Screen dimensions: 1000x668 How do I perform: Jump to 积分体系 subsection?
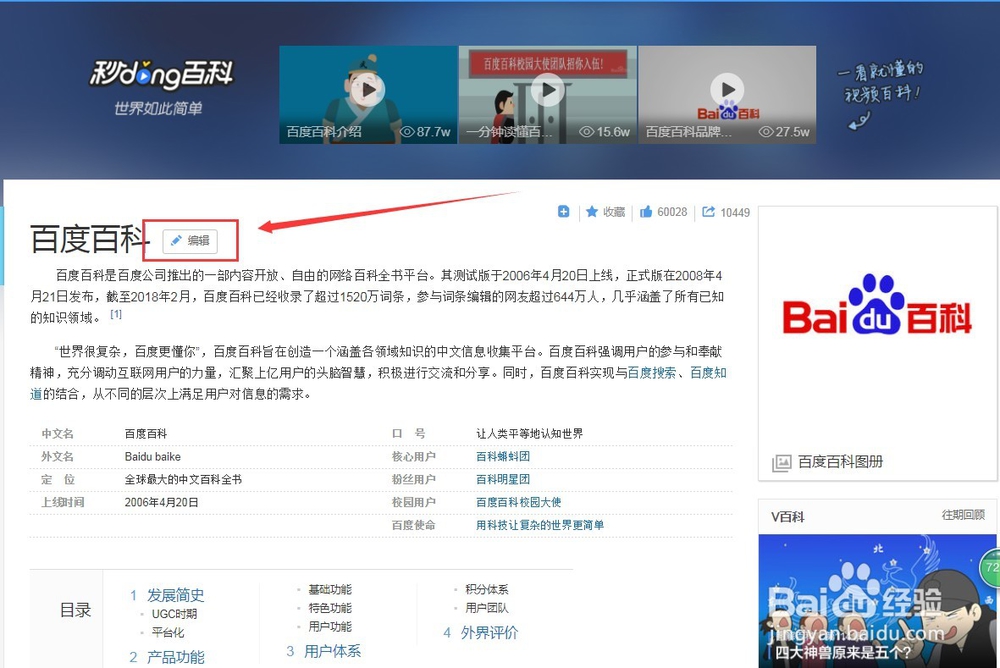coord(487,589)
